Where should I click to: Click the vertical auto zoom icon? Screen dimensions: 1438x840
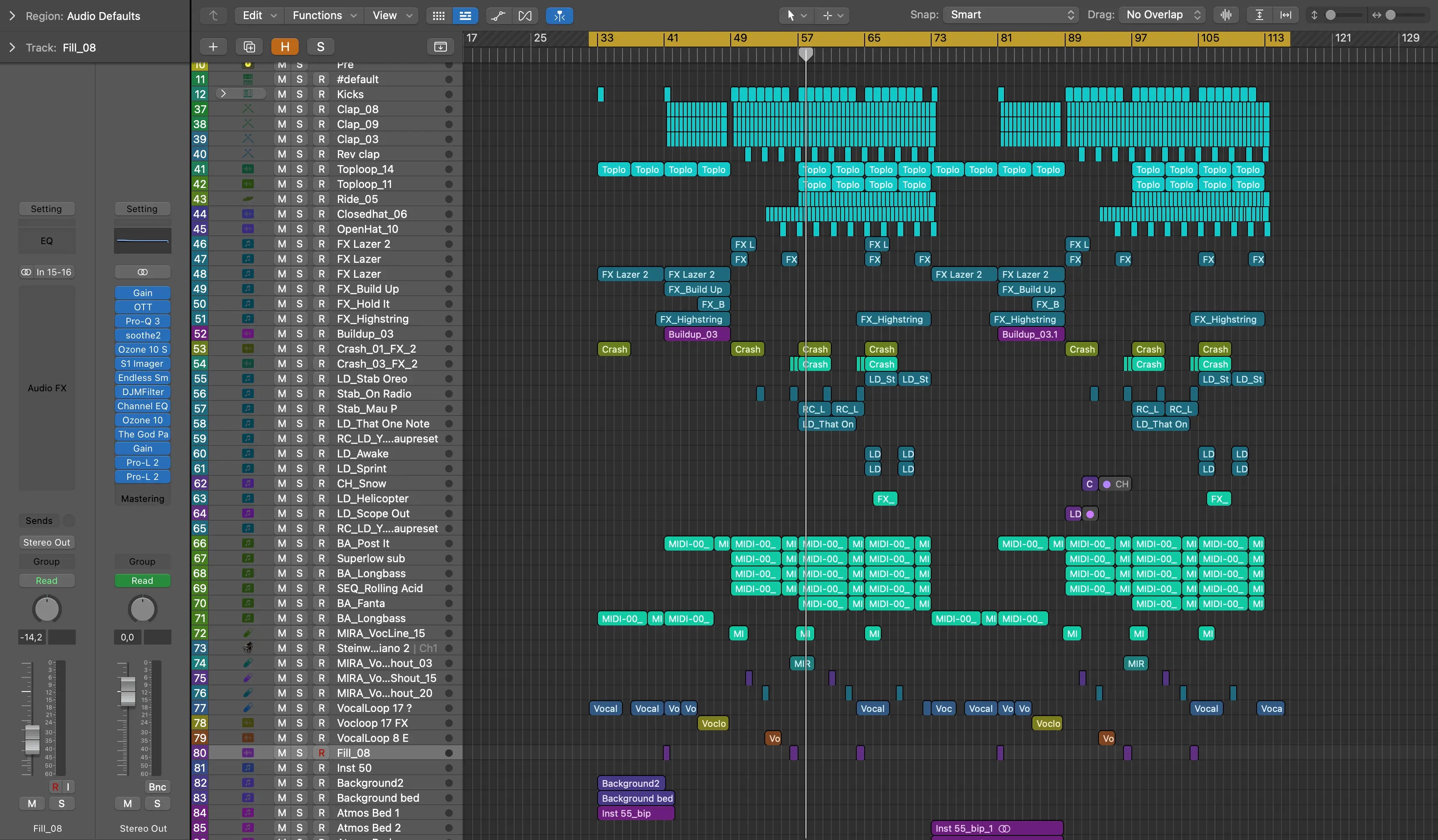(x=1259, y=15)
